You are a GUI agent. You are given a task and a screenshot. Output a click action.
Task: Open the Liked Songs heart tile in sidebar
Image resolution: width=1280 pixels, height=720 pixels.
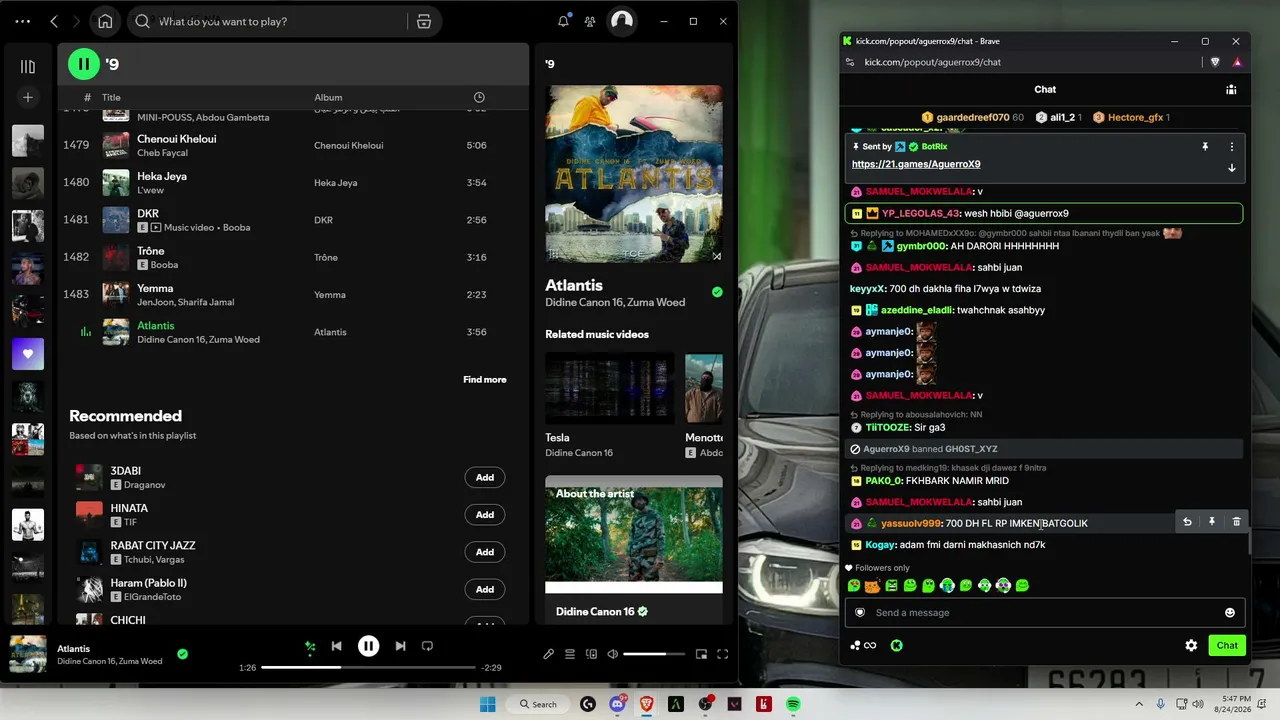[28, 354]
